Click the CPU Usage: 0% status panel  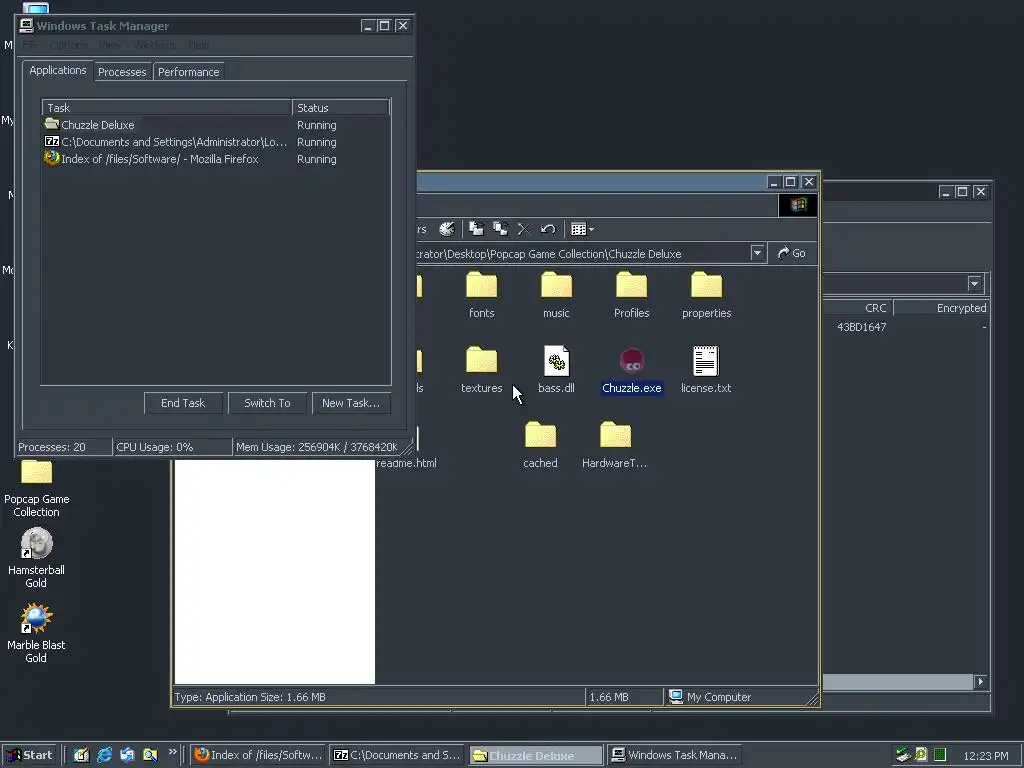pyautogui.click(x=172, y=447)
